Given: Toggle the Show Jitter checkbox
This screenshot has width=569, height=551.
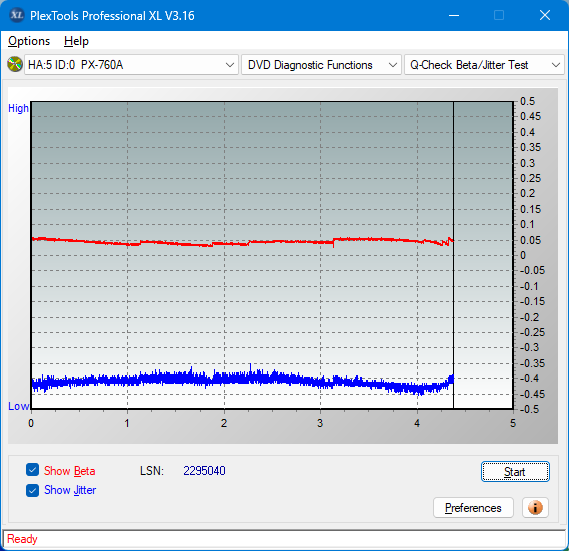Looking at the screenshot, I should click(32, 490).
